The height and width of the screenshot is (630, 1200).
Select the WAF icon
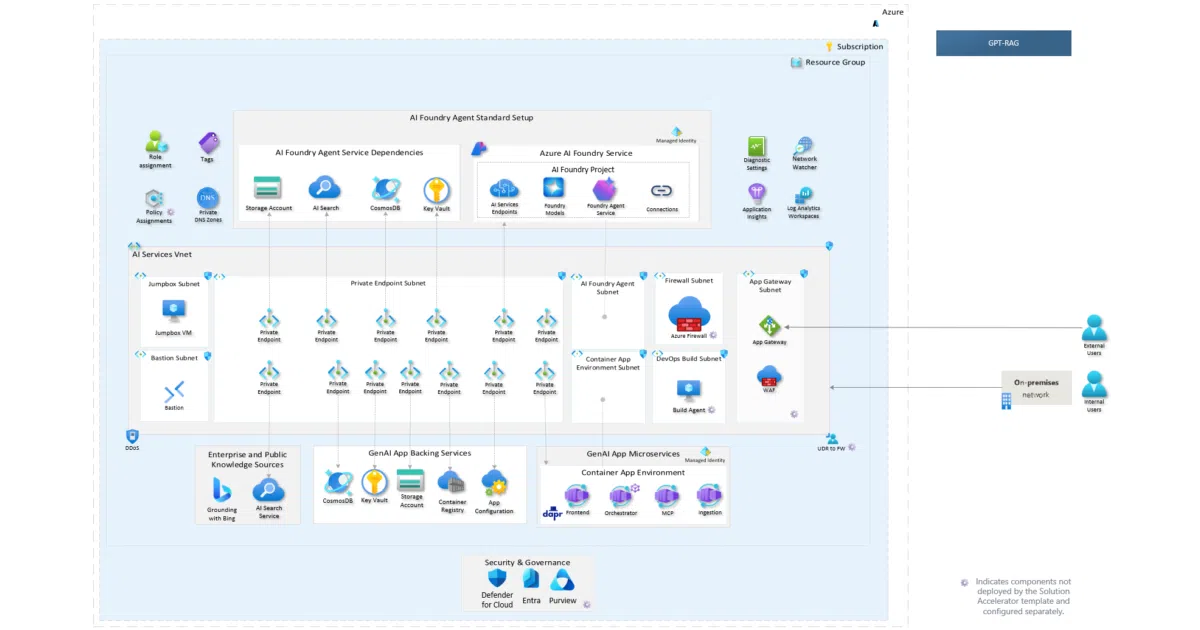pyautogui.click(x=769, y=376)
